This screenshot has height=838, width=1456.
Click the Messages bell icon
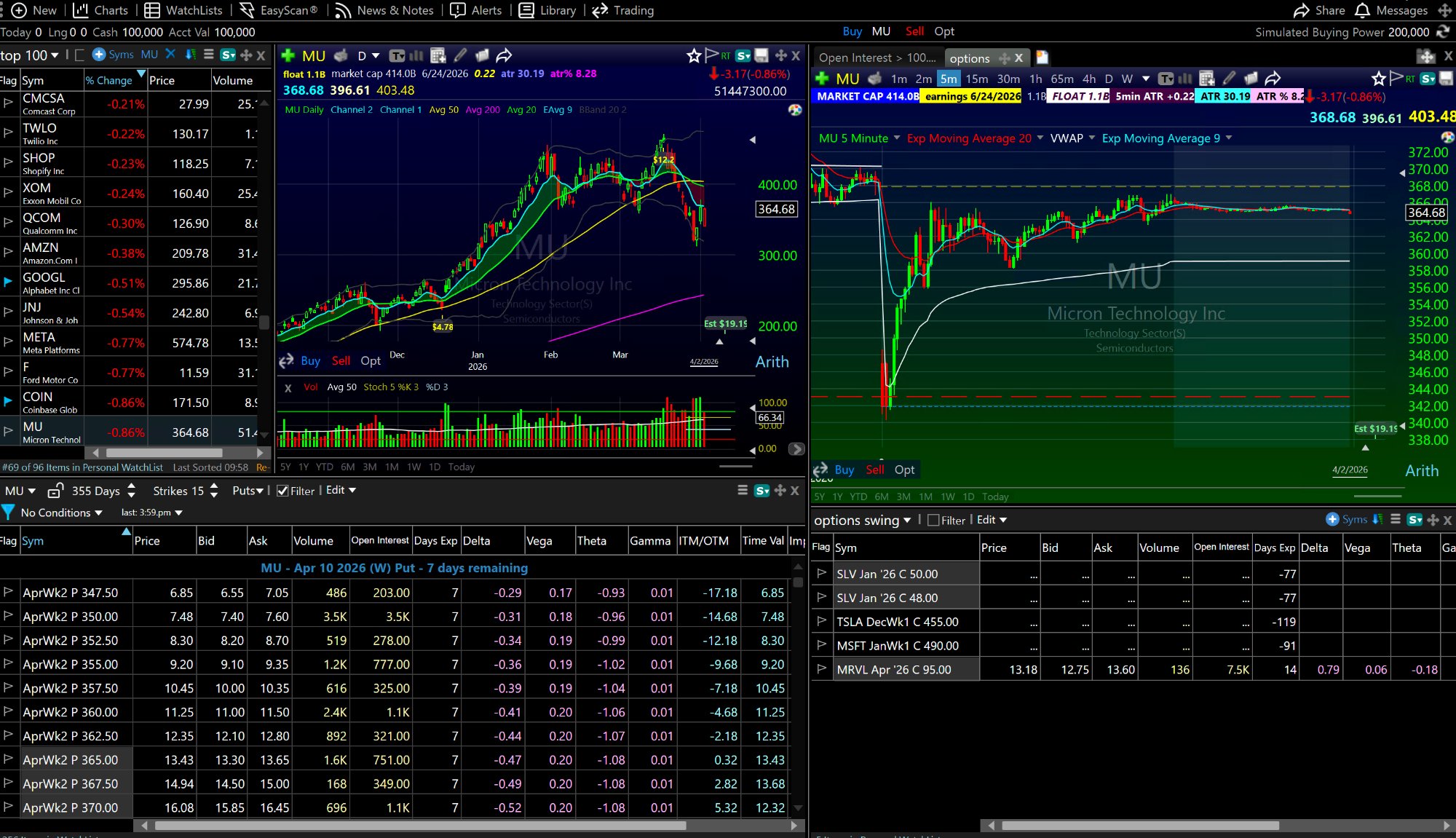click(1361, 10)
